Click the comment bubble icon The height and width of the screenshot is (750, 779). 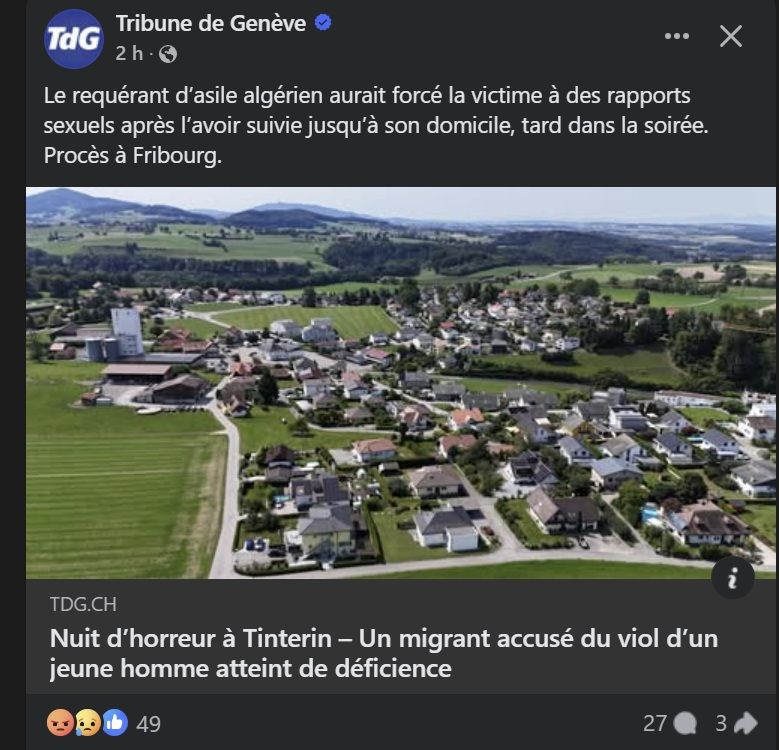(685, 723)
